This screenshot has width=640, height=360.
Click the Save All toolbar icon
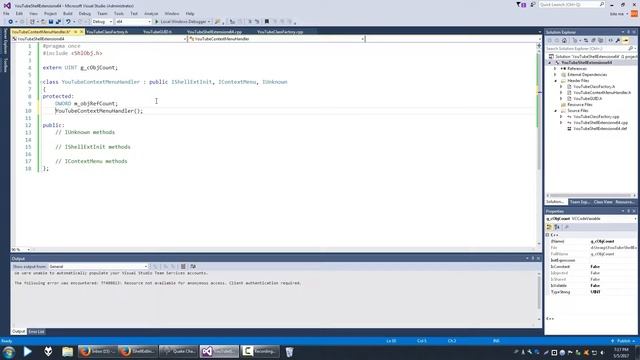point(58,22)
